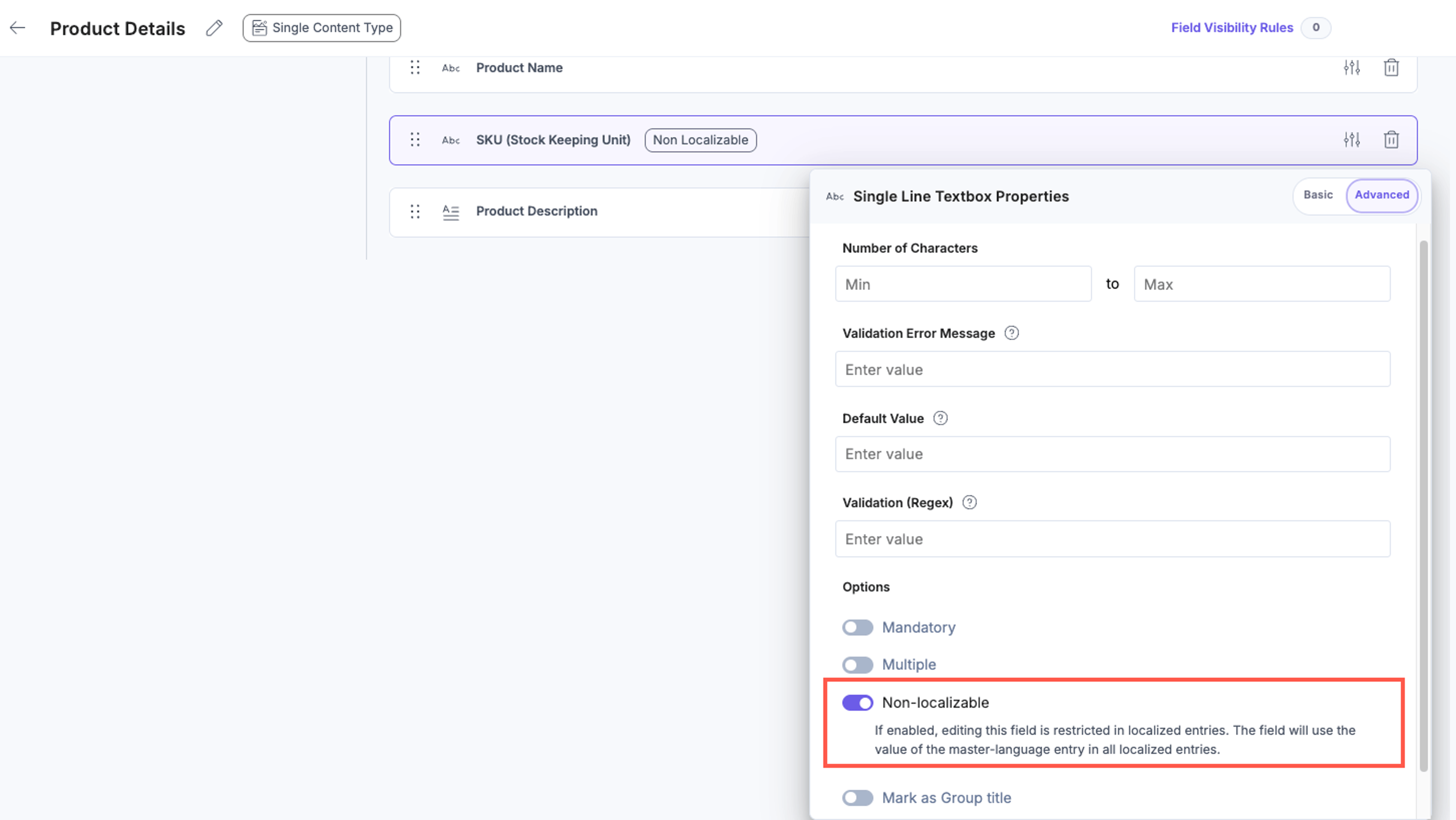Select the Advanced properties tab
Image resolution: width=1456 pixels, height=820 pixels.
(x=1381, y=195)
